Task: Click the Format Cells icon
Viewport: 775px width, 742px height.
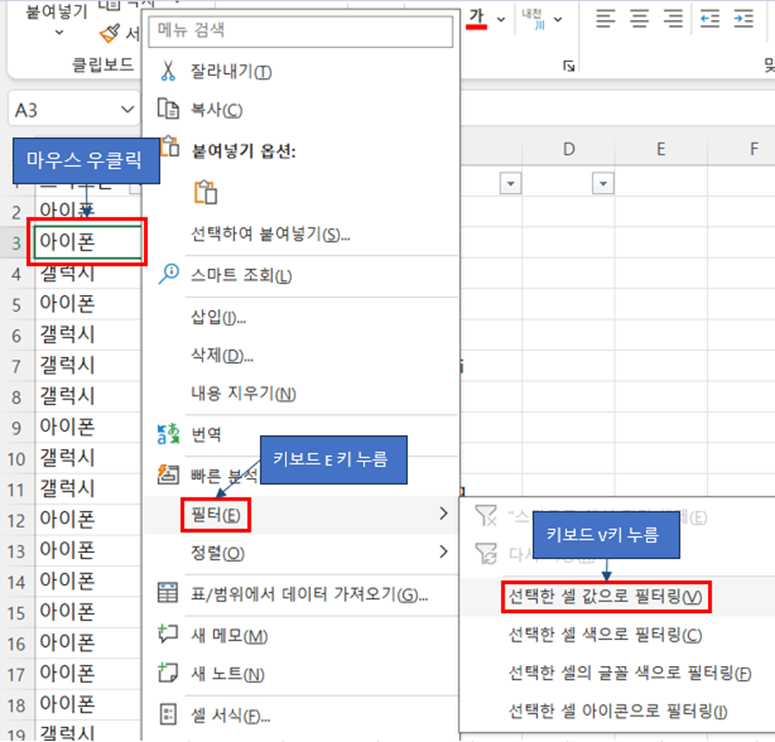Action: [168, 714]
